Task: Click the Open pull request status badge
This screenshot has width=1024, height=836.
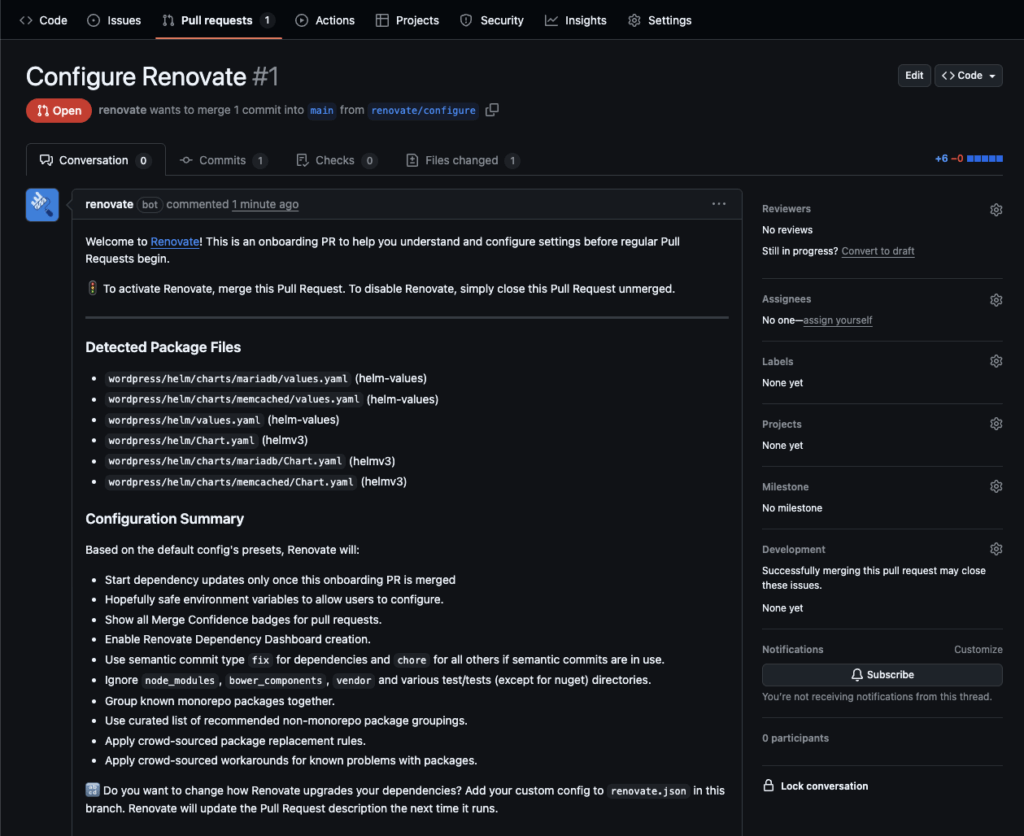Action: click(x=59, y=110)
